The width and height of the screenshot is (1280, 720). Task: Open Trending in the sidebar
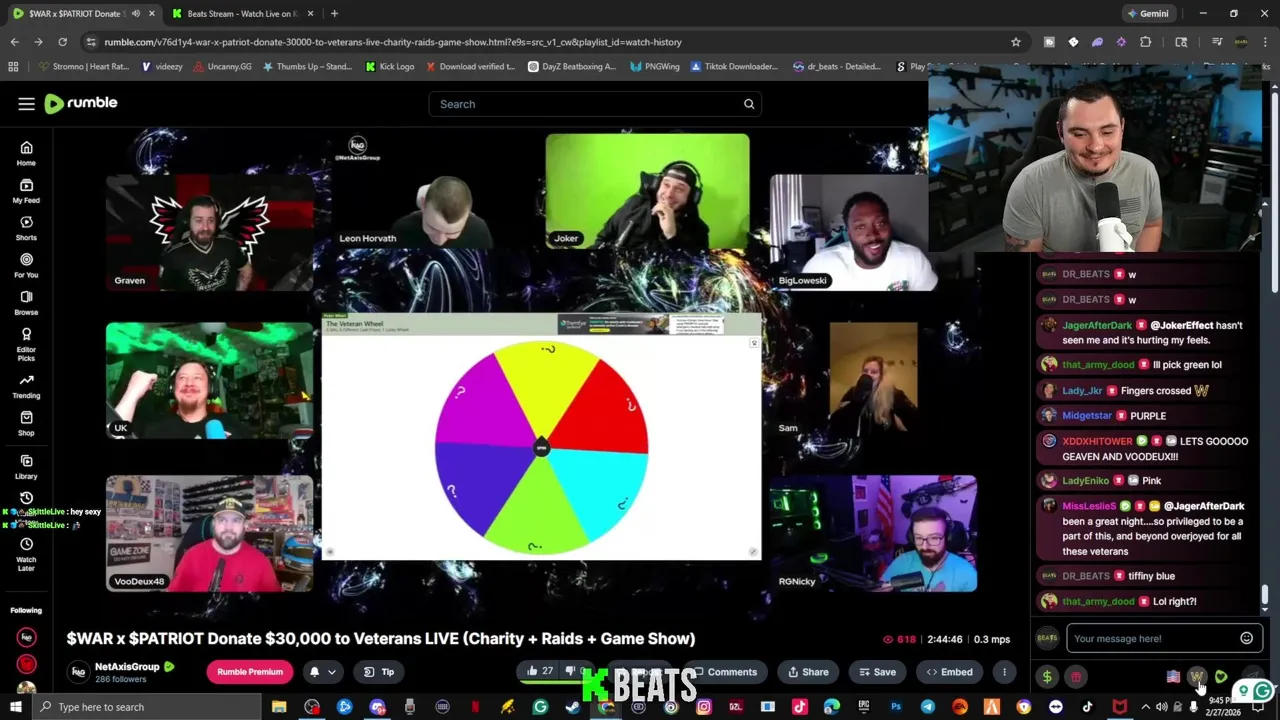pos(26,386)
